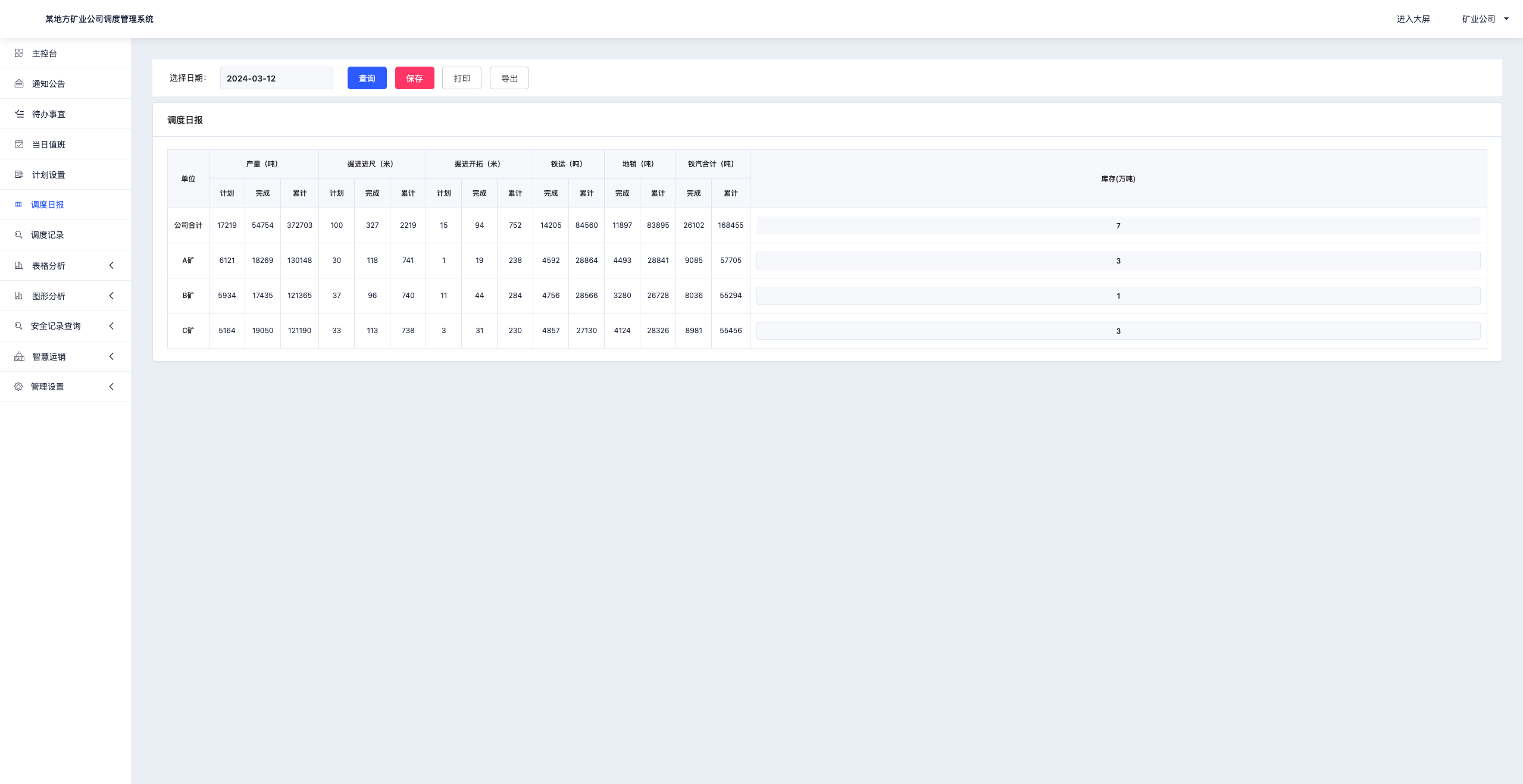This screenshot has width=1523, height=784.
Task: Click the 选择日期 label
Action: tap(187, 78)
